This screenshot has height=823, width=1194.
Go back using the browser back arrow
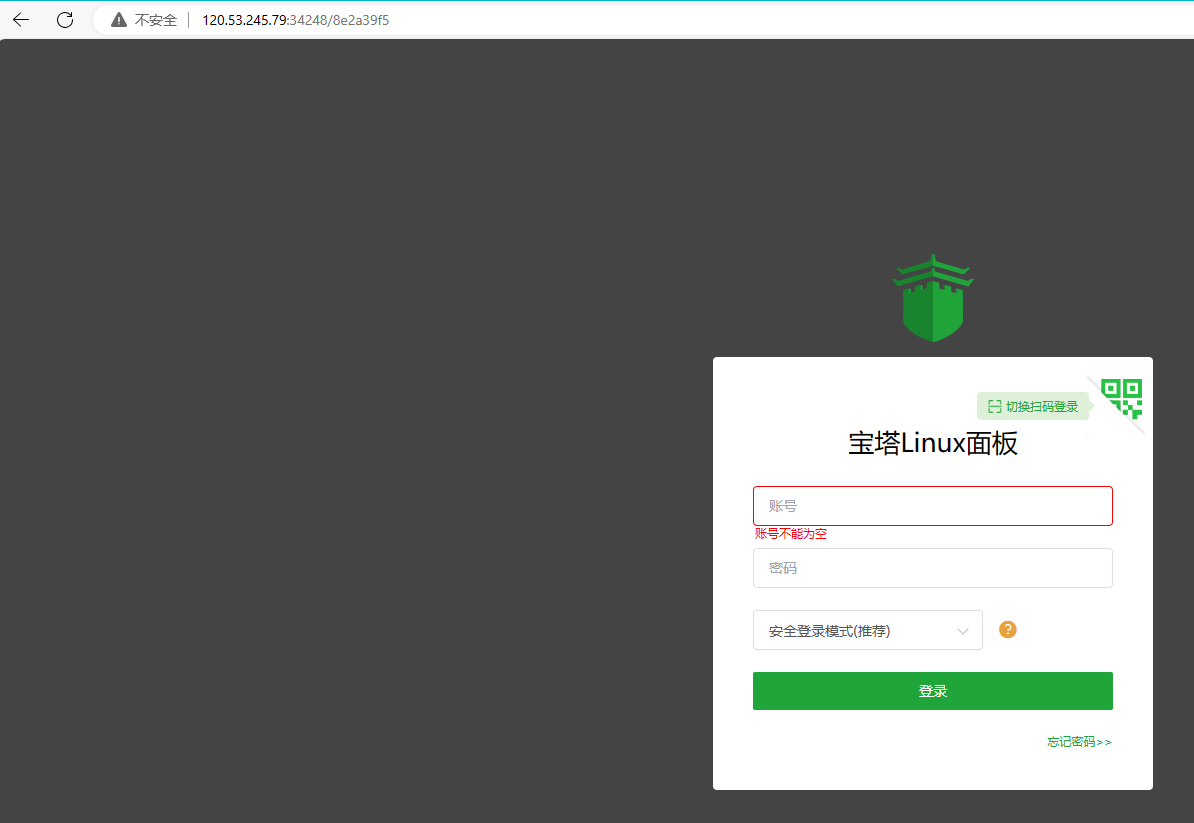click(x=21, y=20)
